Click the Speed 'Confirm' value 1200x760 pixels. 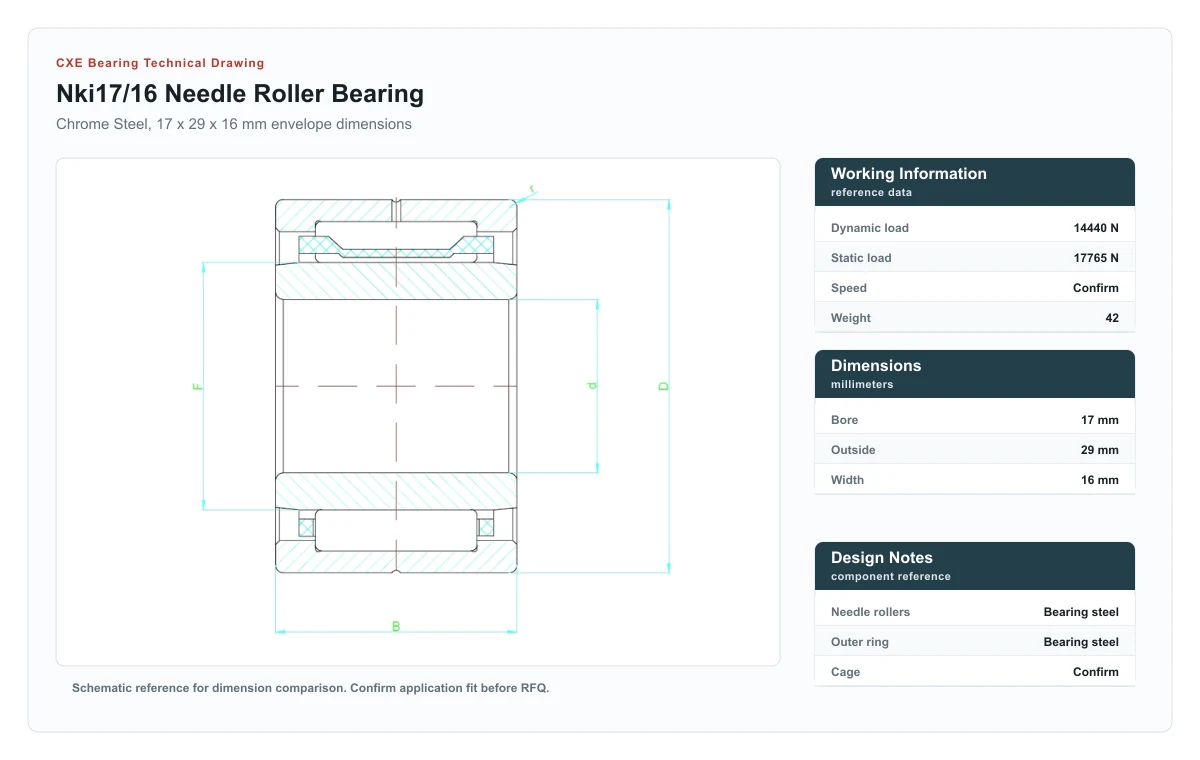(1096, 288)
